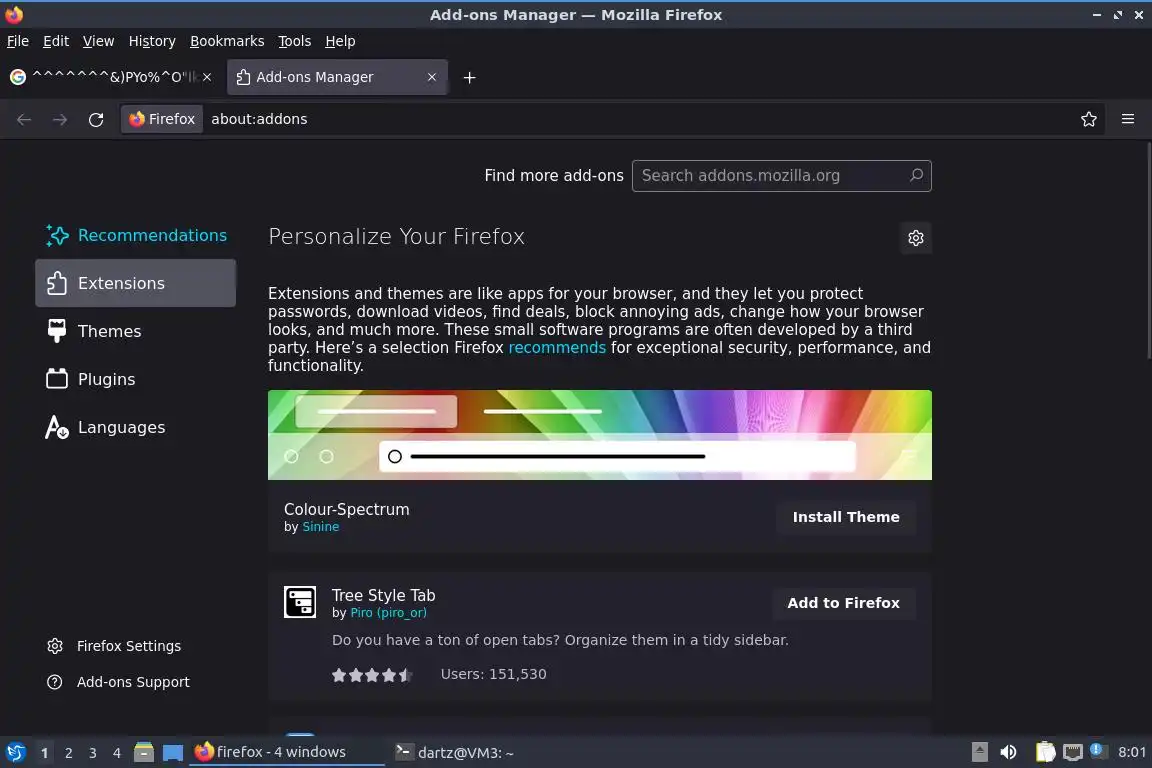Focus the Search addons.mozilla.org field
Image resolution: width=1152 pixels, height=768 pixels.
coord(781,176)
